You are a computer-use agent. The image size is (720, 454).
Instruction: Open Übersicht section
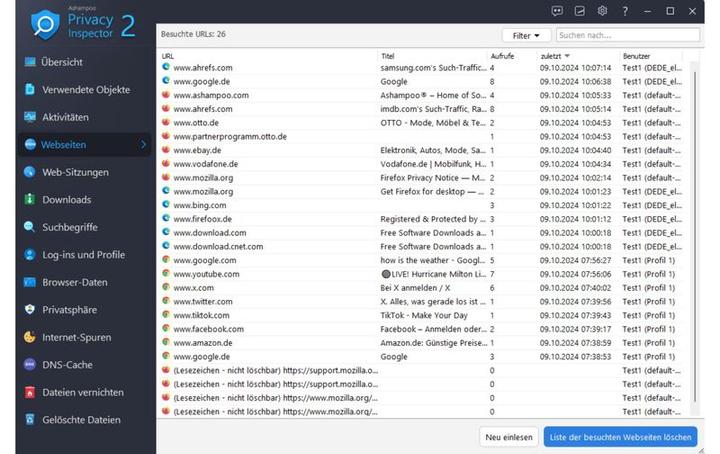62,62
